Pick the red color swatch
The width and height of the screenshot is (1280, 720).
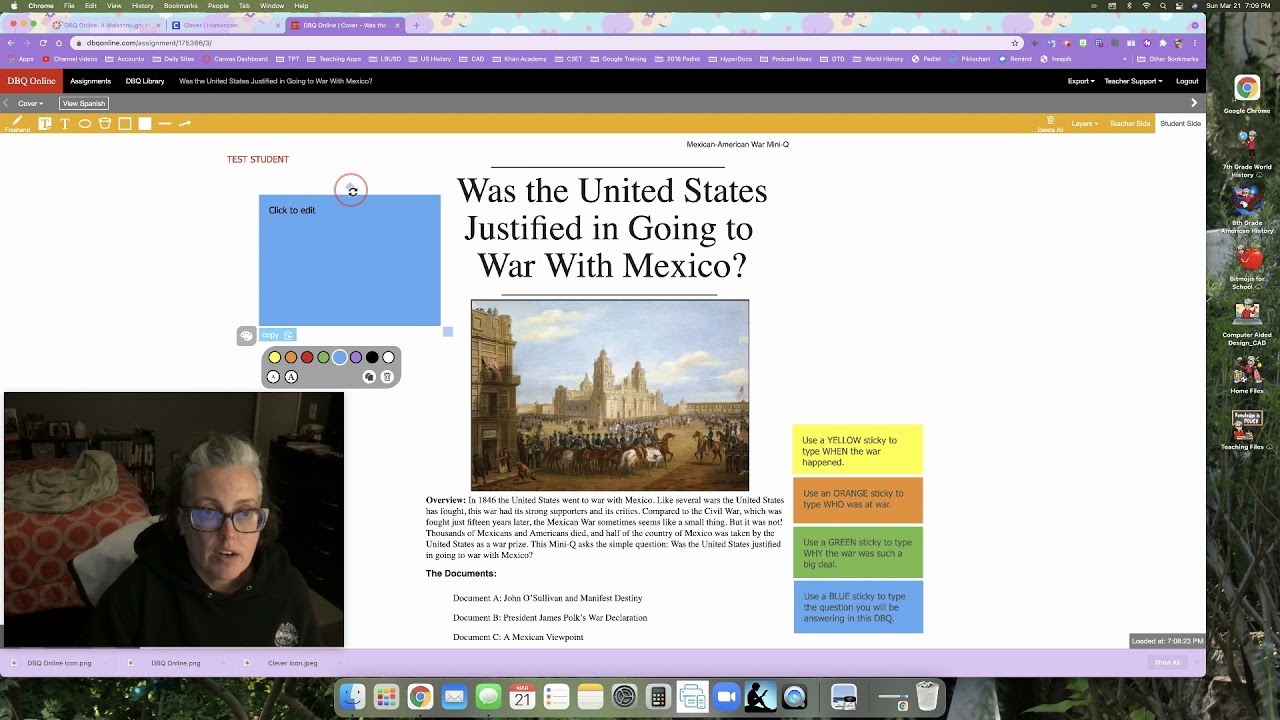tap(307, 357)
